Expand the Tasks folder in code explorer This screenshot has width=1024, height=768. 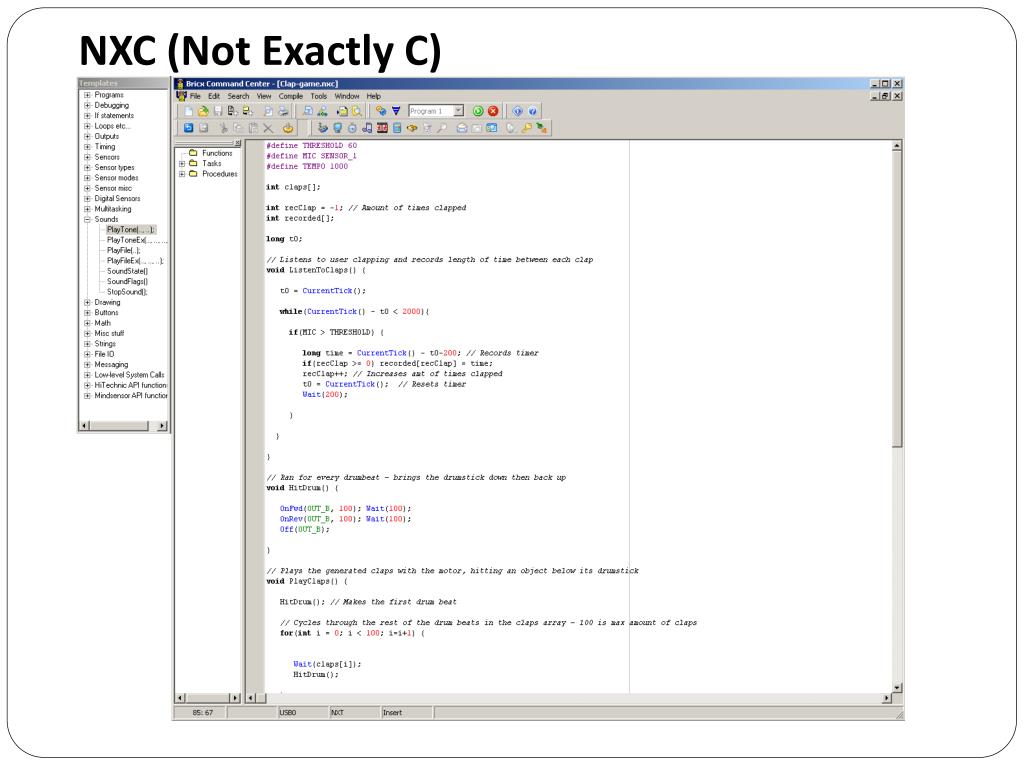click(x=182, y=163)
